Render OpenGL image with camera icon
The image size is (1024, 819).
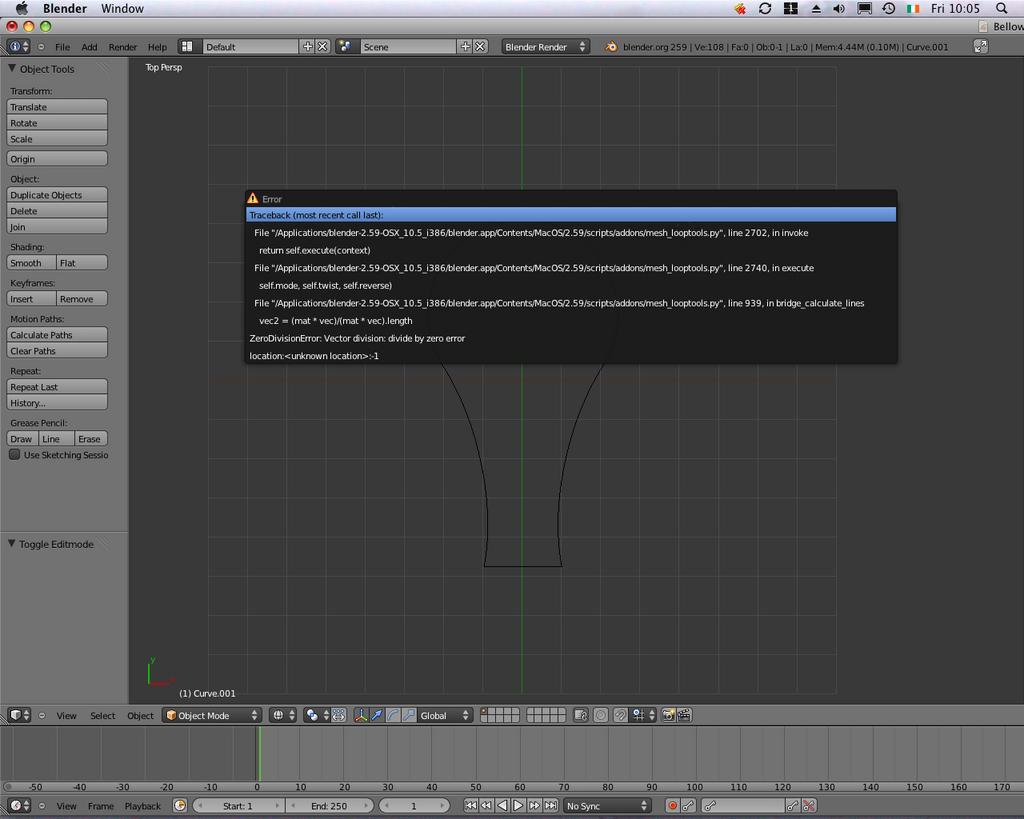pyautogui.click(x=667, y=715)
